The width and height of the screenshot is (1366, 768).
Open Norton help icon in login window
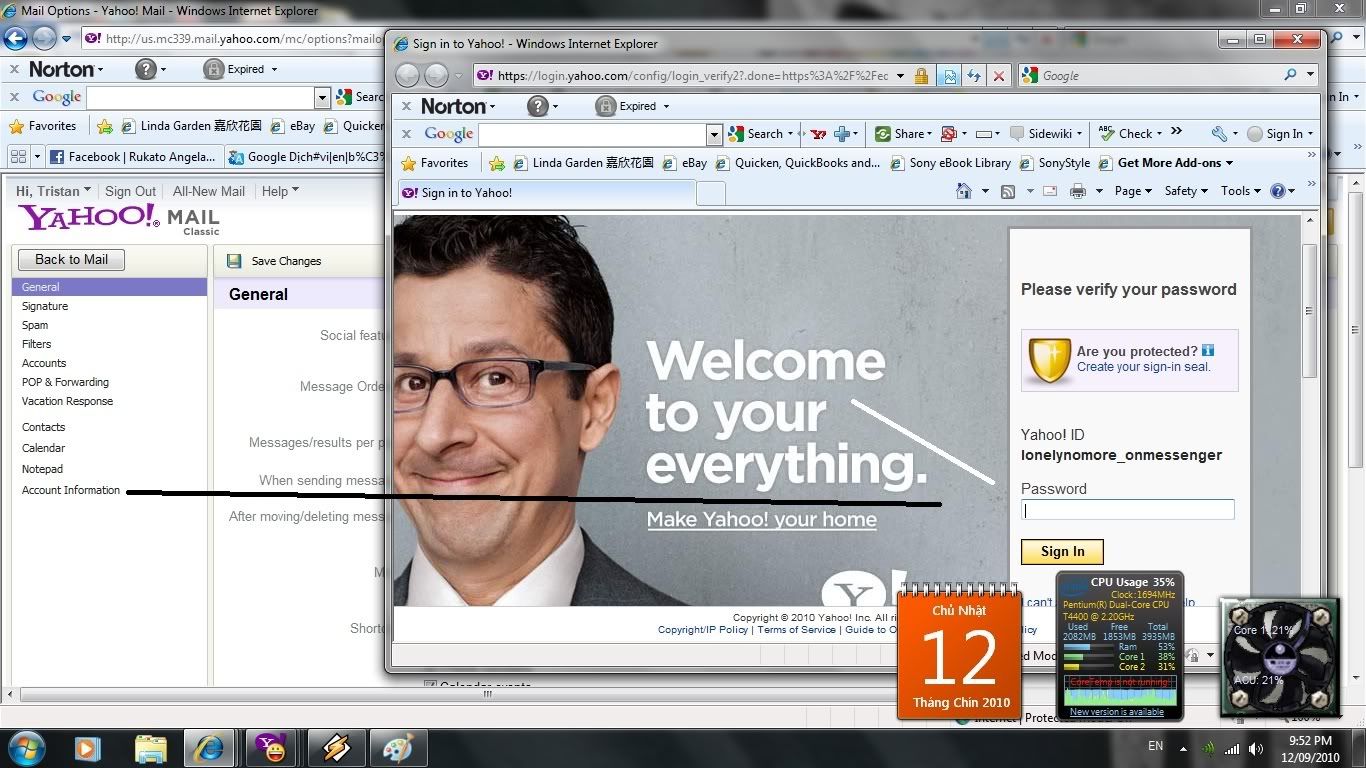pyautogui.click(x=537, y=106)
